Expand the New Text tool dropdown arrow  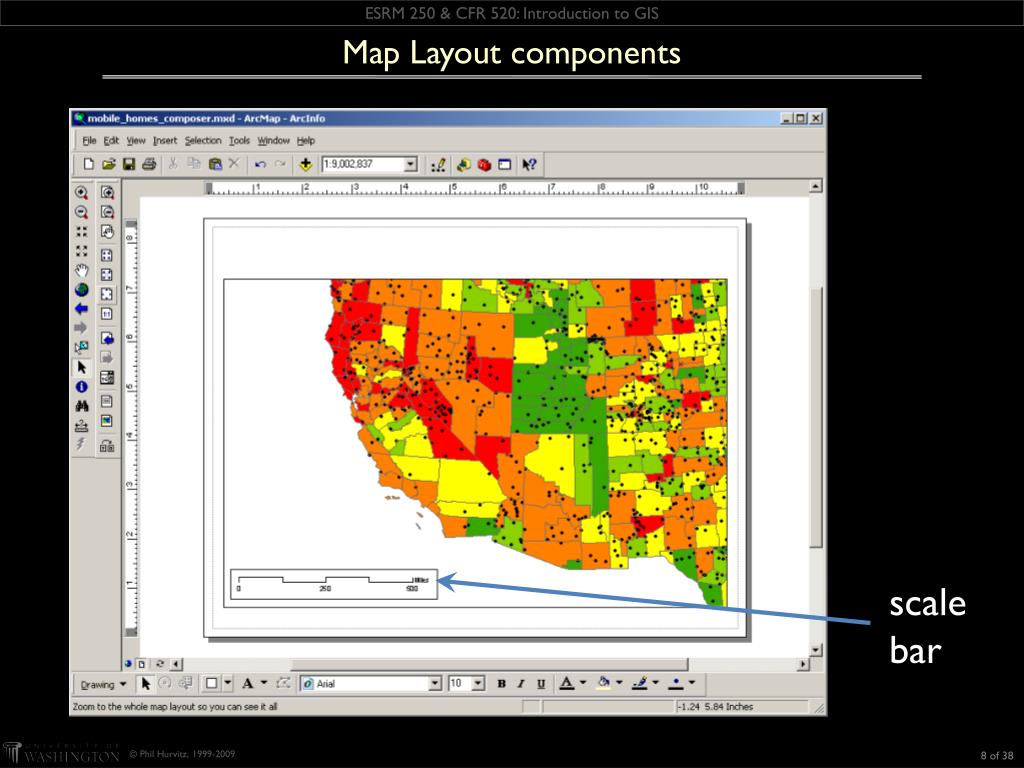coord(264,683)
